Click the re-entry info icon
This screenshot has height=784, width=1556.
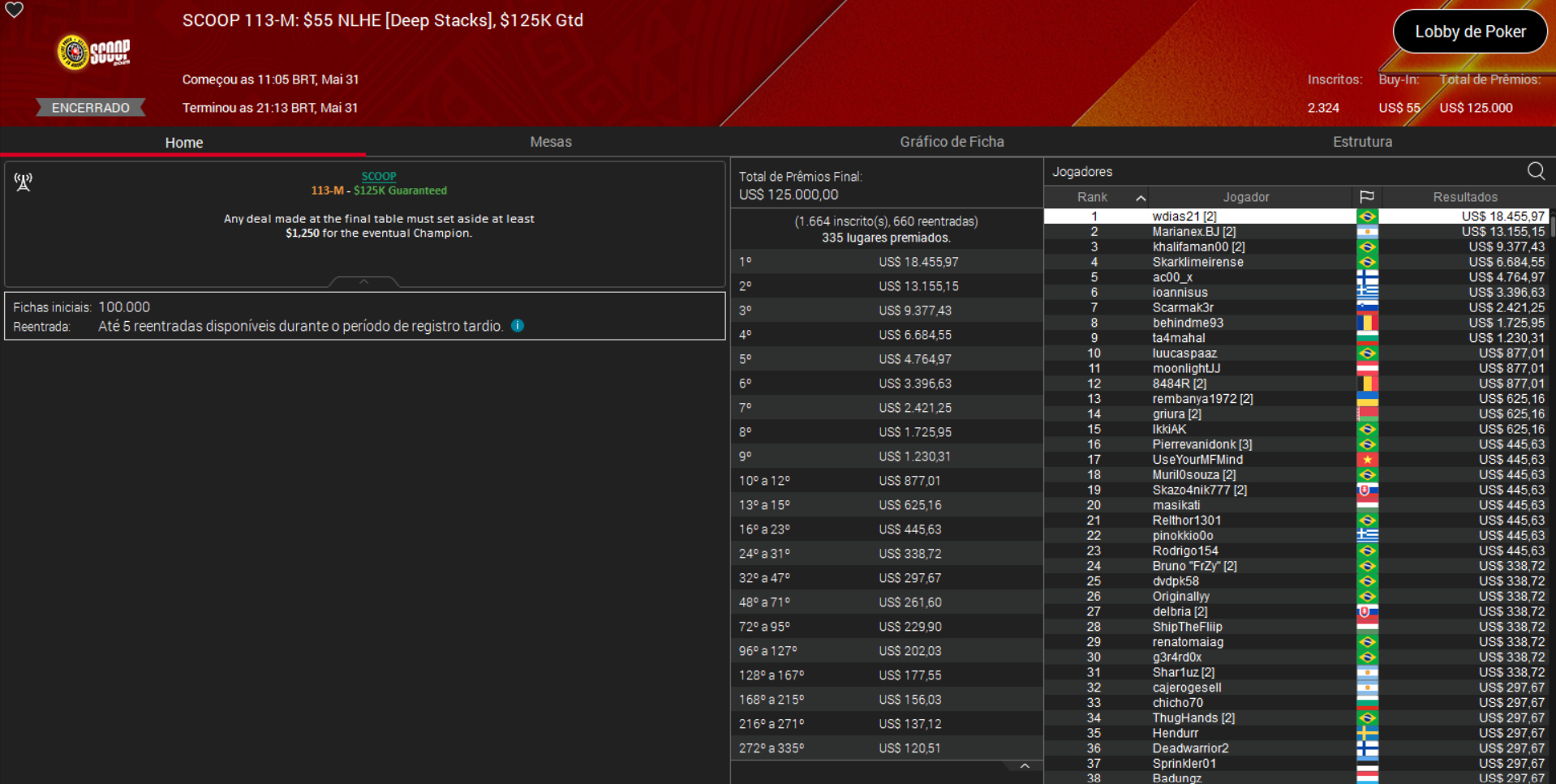point(518,326)
